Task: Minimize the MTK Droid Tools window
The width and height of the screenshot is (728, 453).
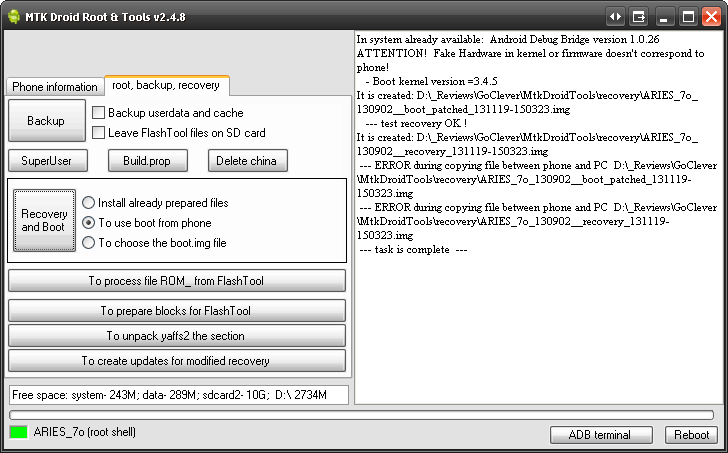Action: click(664, 17)
